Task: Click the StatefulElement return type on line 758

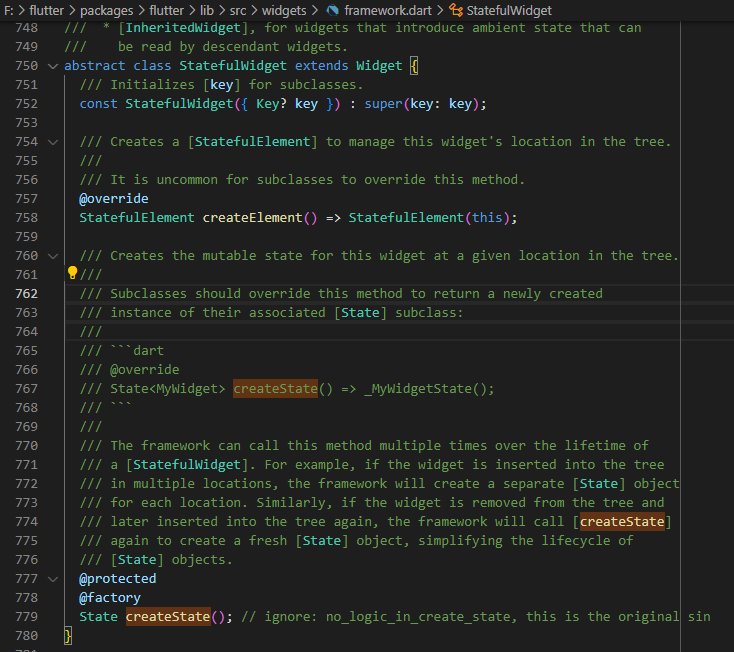Action: 137,218
